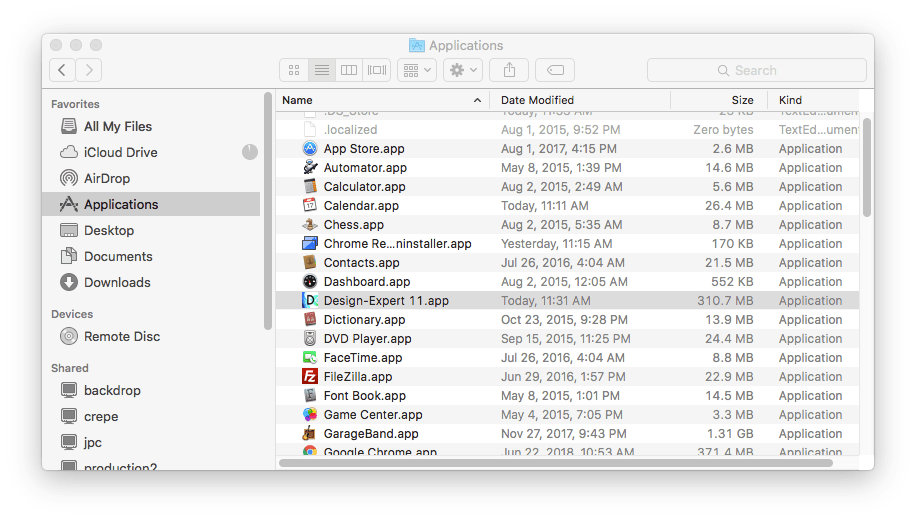Click the Contacts.app icon
The height and width of the screenshot is (520, 916).
pos(310,262)
